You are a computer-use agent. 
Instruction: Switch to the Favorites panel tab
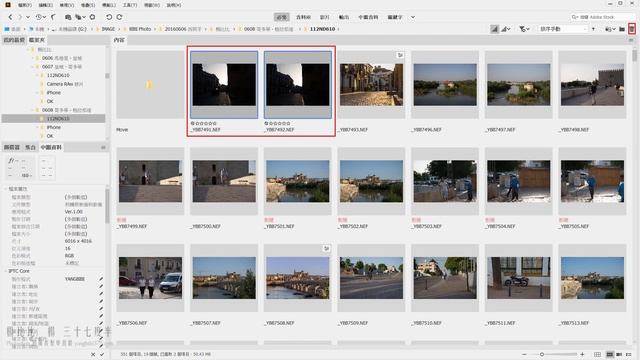coord(14,40)
